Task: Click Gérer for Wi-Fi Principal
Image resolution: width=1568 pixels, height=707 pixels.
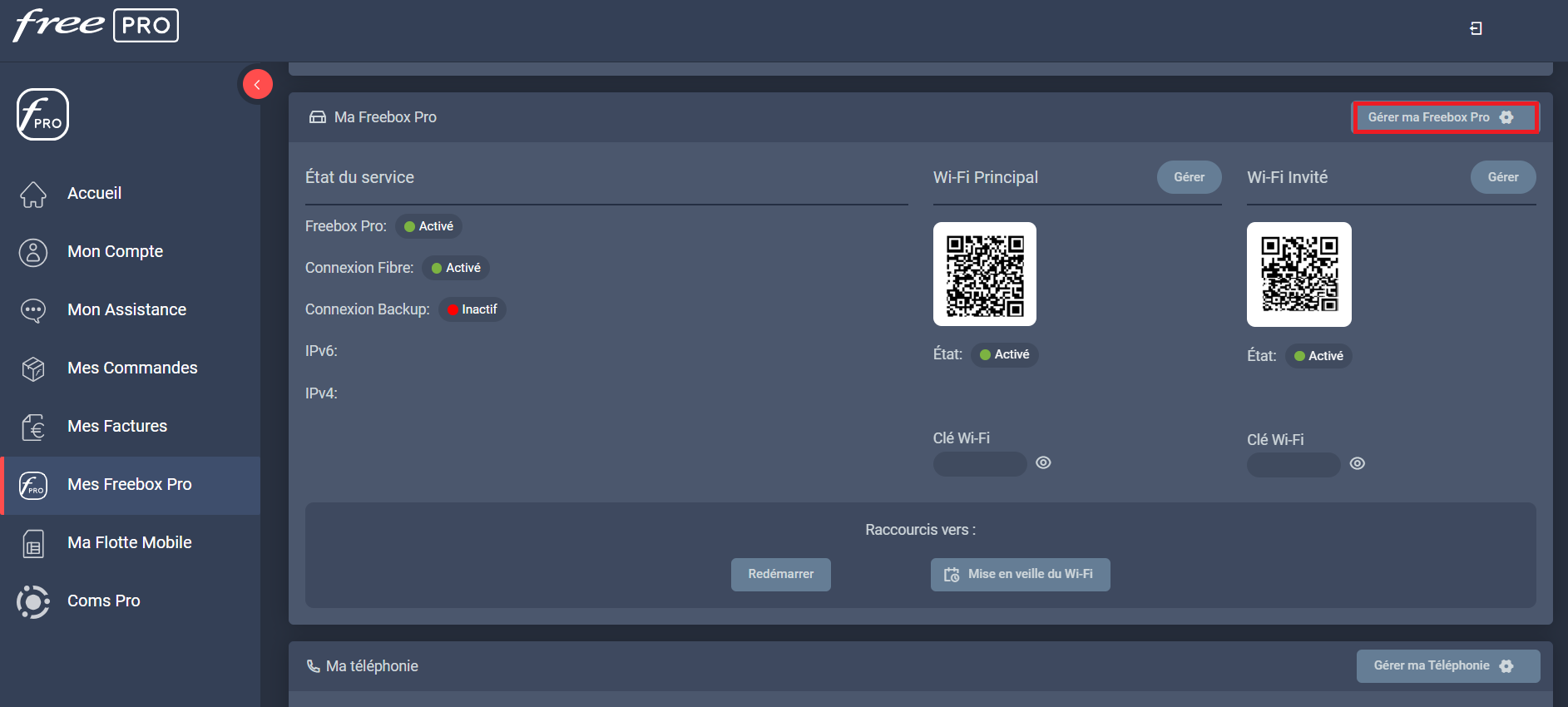Action: [1190, 177]
